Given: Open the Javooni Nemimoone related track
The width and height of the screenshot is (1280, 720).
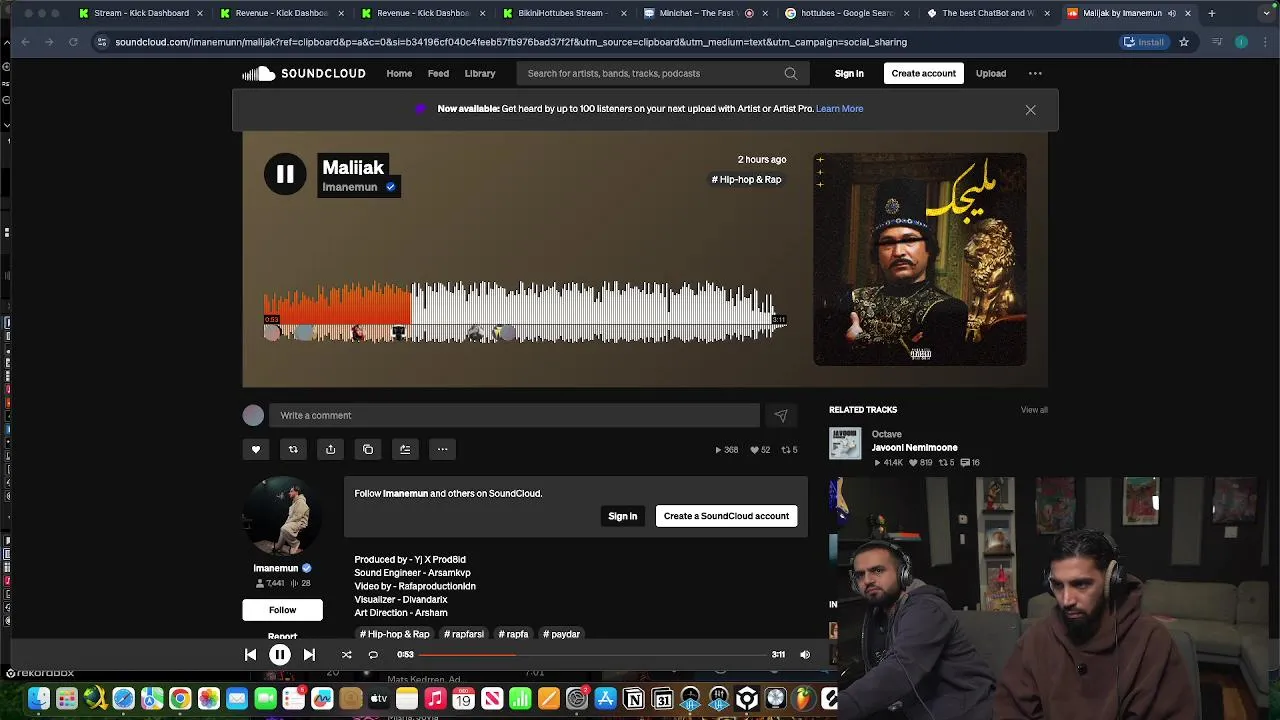Looking at the screenshot, I should 915,448.
